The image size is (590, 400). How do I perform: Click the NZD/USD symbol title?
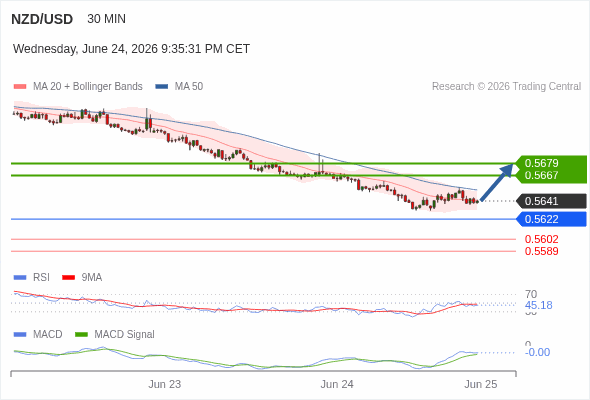tap(42, 19)
